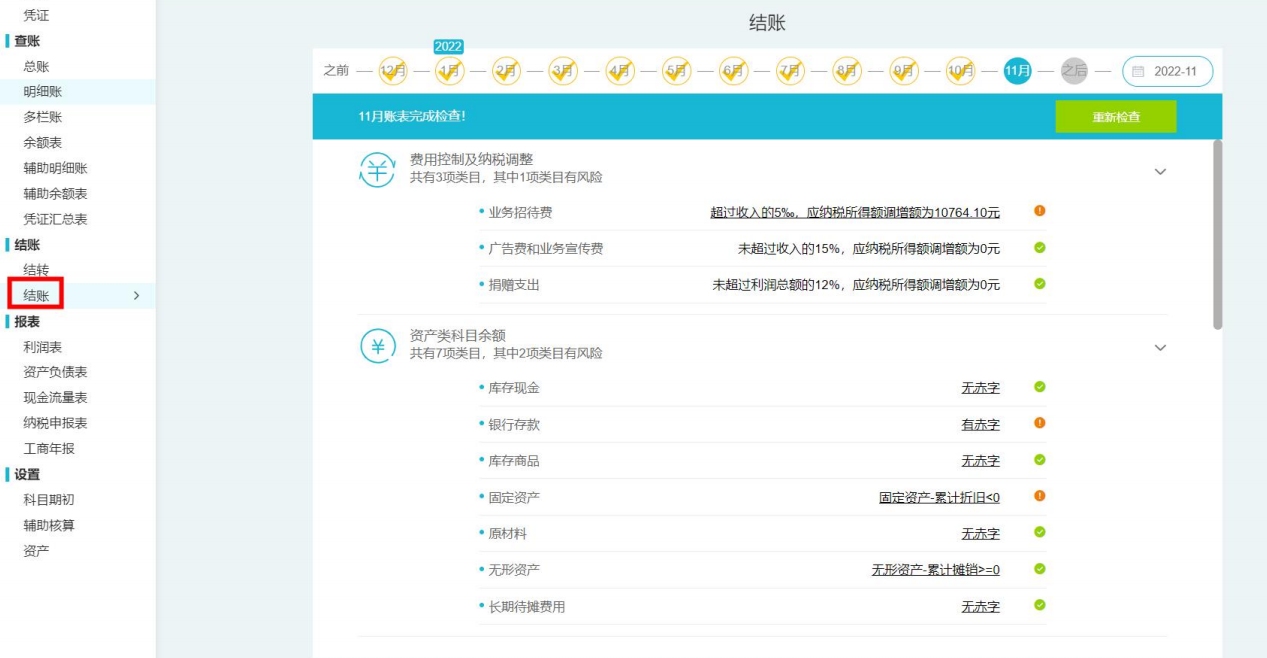Collapse the 资产类科目余额 section
This screenshot has height=658, width=1267.
(x=1160, y=348)
